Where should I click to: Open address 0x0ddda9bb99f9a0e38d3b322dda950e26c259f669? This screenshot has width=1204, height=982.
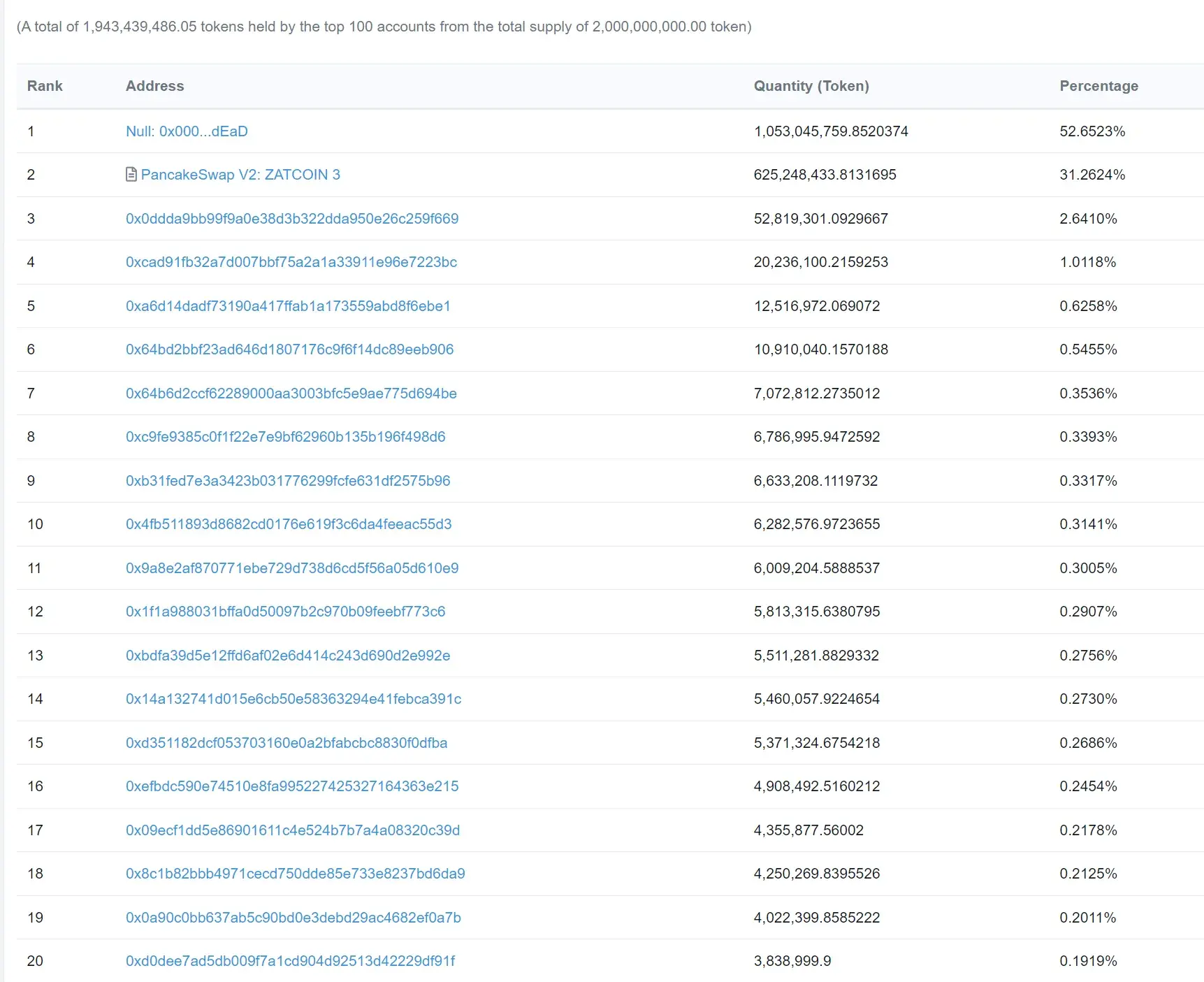point(292,219)
